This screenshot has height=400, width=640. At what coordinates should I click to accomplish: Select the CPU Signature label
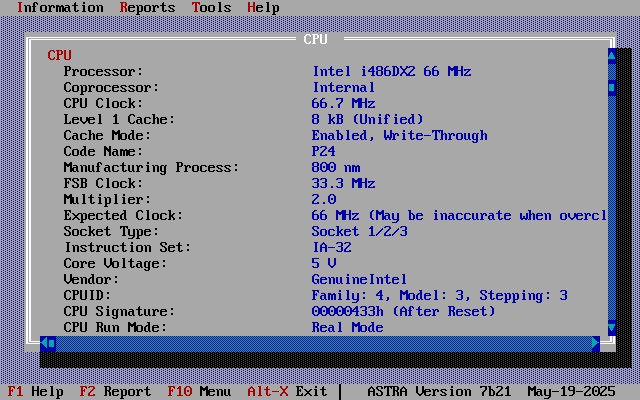coord(119,311)
